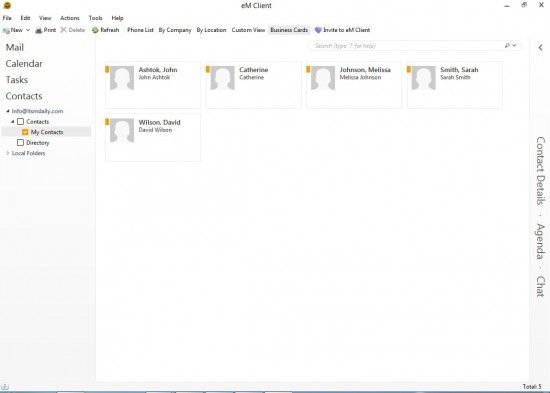The width and height of the screenshot is (550, 393).
Task: Click the "Melissa Johnson" subtitle text
Action: (360, 78)
